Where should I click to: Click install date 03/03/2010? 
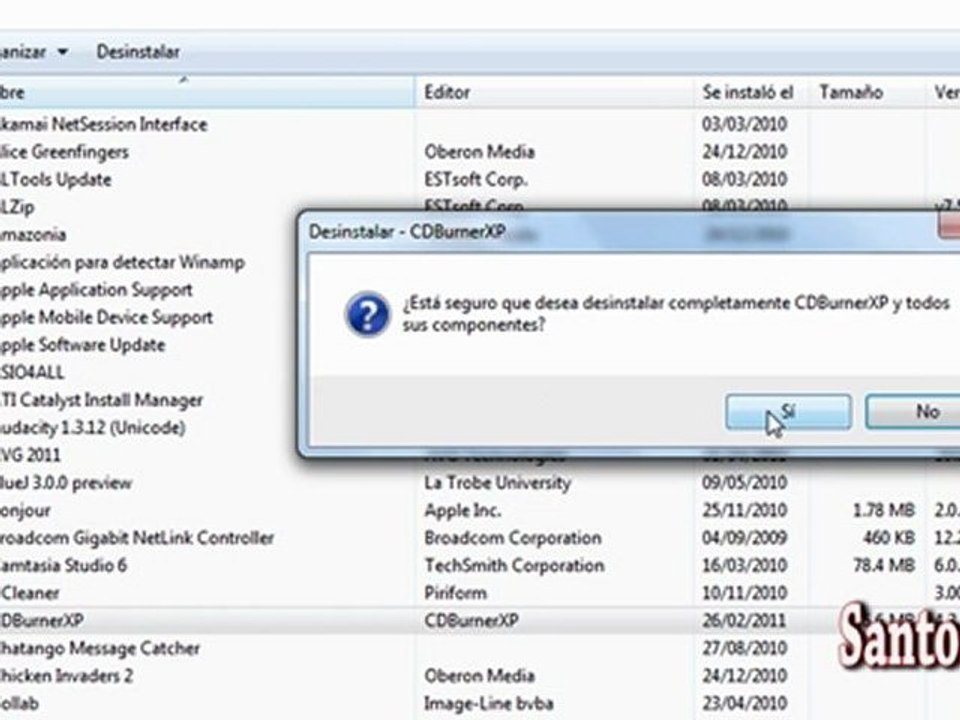[x=744, y=124]
